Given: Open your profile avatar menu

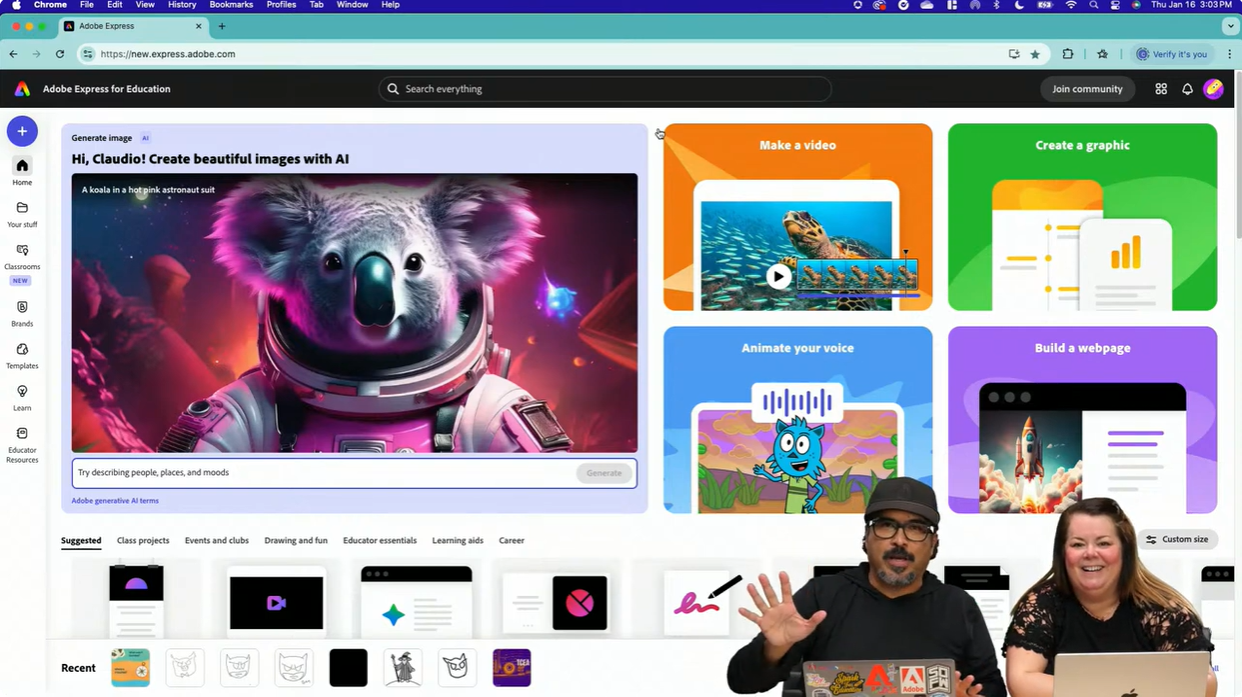Looking at the screenshot, I should pyautogui.click(x=1213, y=89).
